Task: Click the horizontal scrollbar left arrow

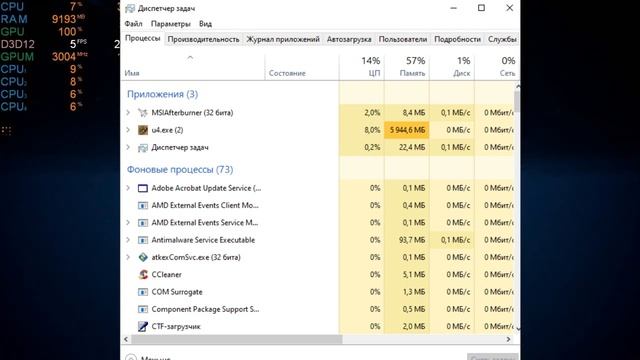Action: (126, 339)
